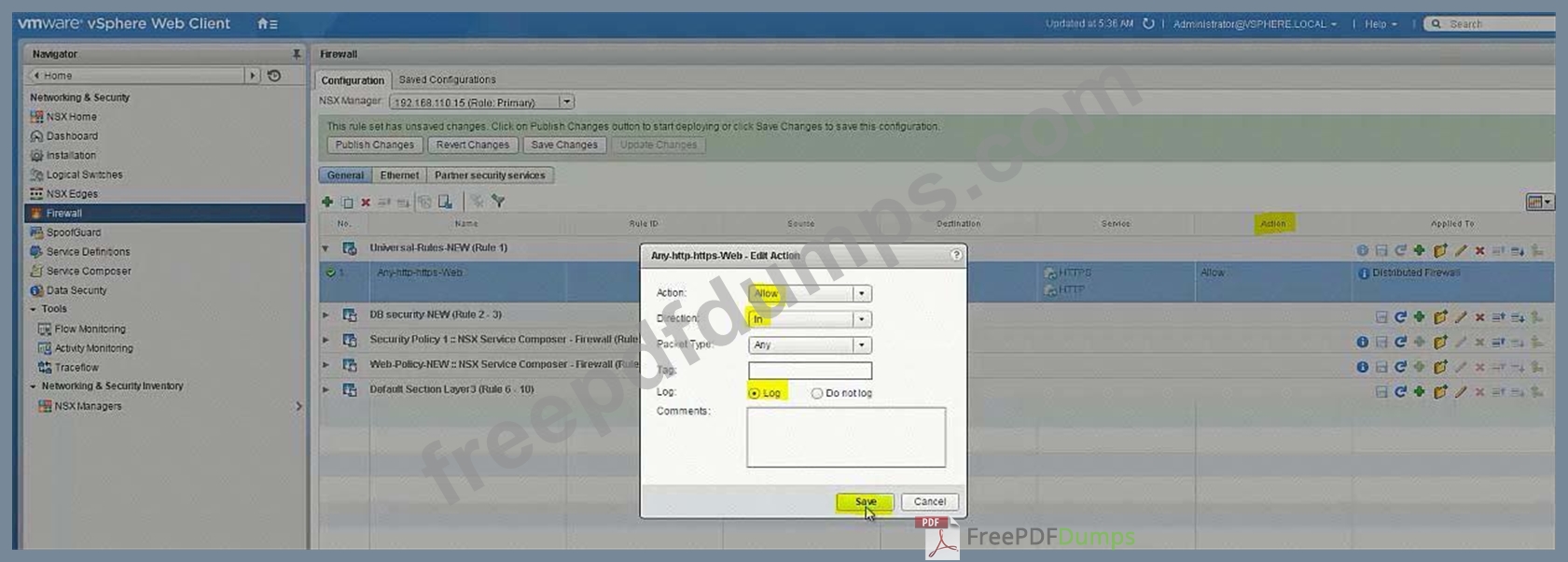This screenshot has width=1568, height=562.
Task: Open Service Composer in navigator
Action: (89, 272)
